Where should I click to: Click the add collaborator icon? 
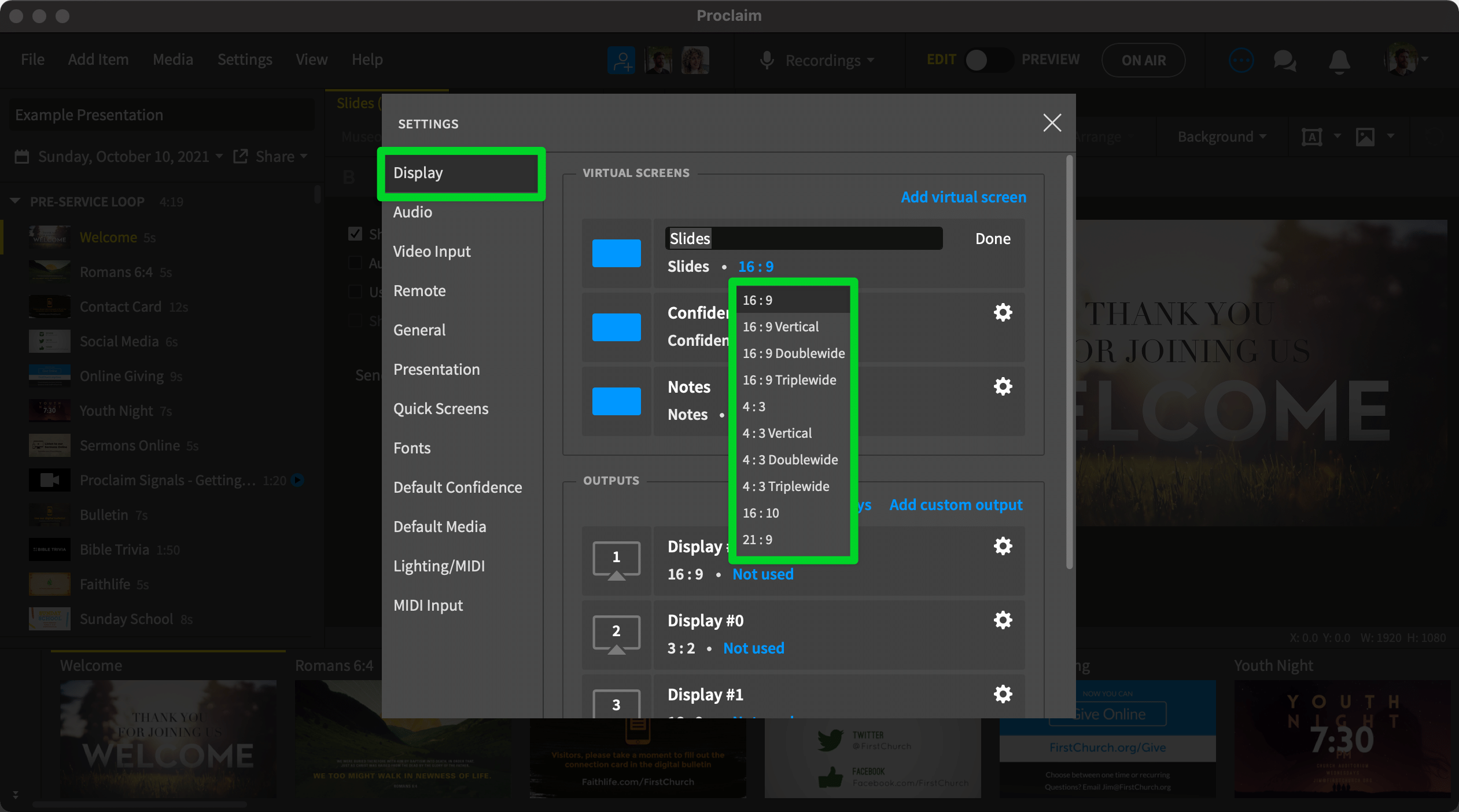click(621, 60)
